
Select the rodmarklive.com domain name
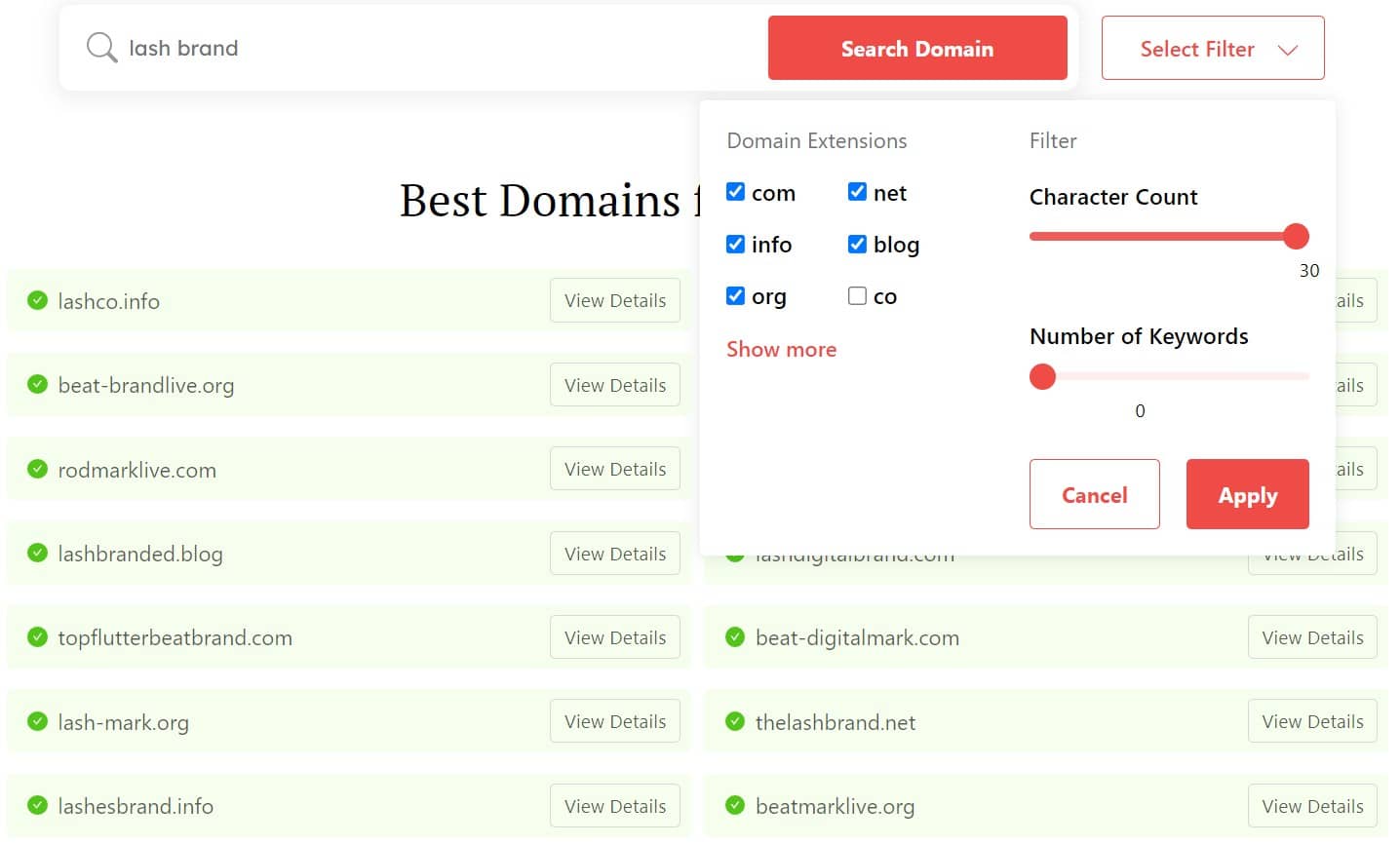(x=136, y=470)
